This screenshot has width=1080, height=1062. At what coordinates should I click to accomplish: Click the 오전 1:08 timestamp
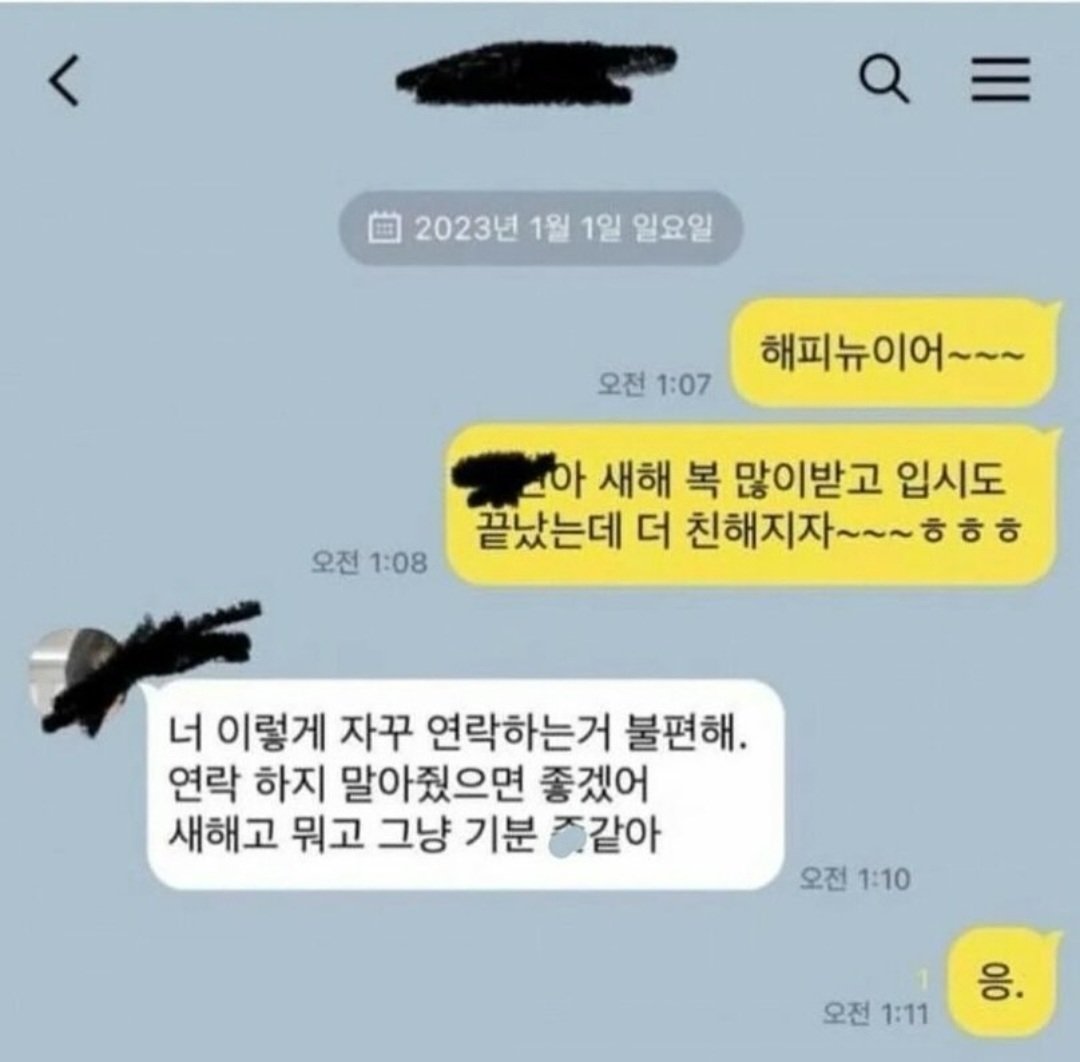coord(368,562)
